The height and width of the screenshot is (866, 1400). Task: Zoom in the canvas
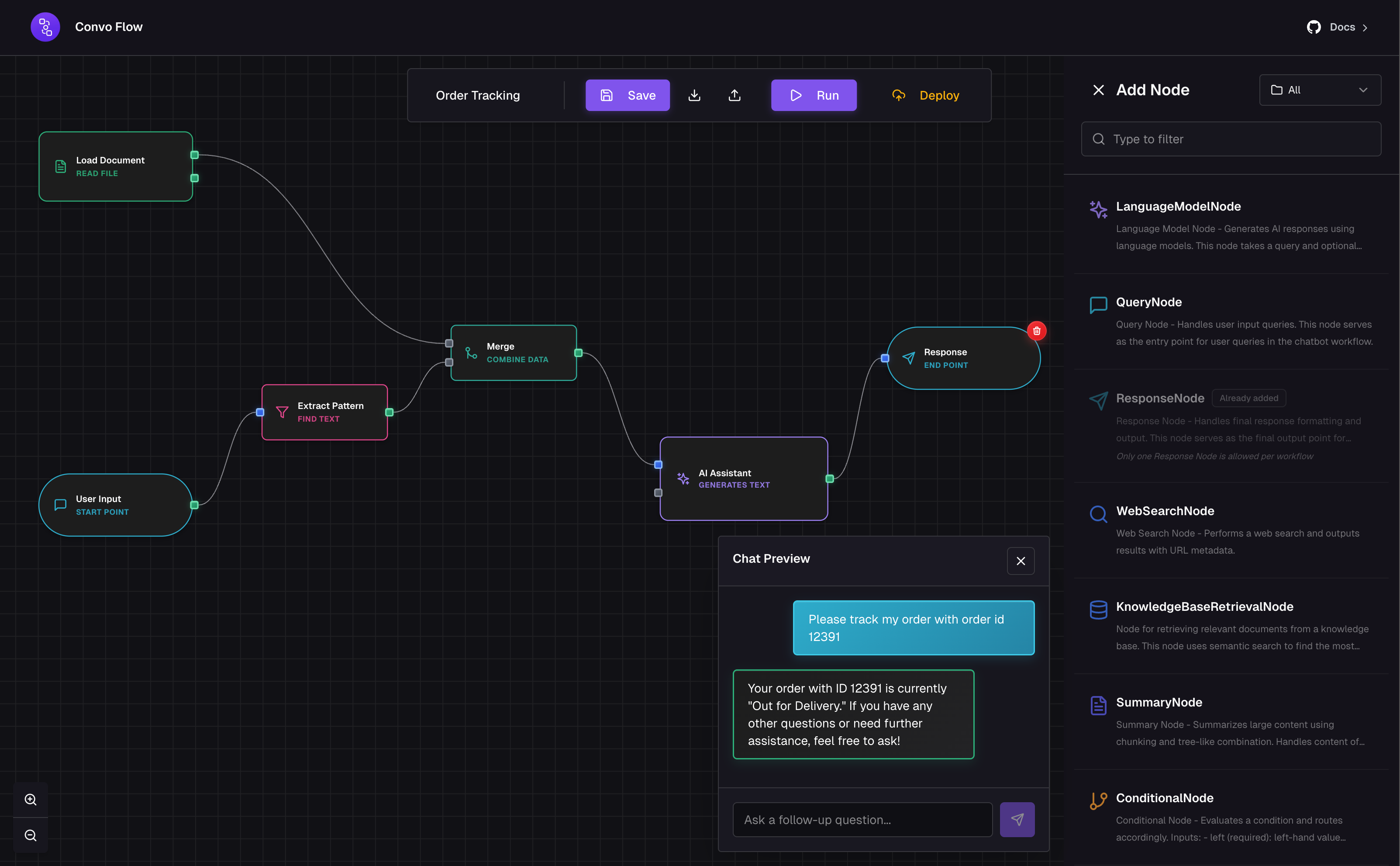pyautogui.click(x=30, y=800)
